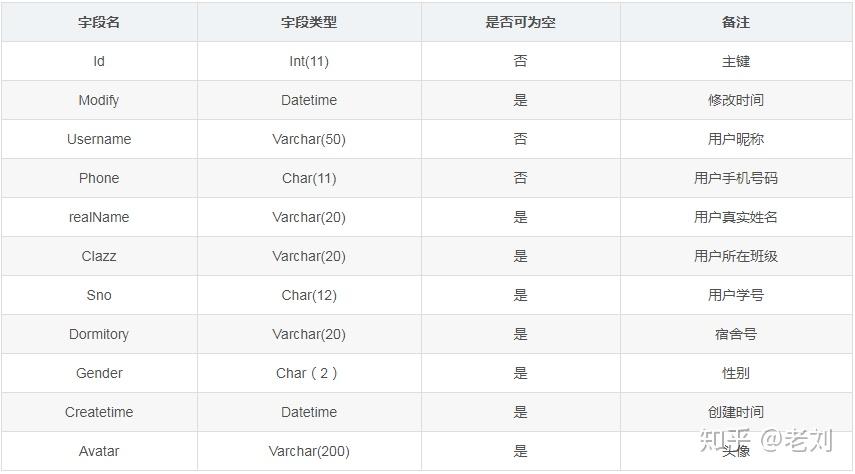Select the Dormitory field cell
Image resolution: width=855 pixels, height=474 pixels.
[99, 334]
